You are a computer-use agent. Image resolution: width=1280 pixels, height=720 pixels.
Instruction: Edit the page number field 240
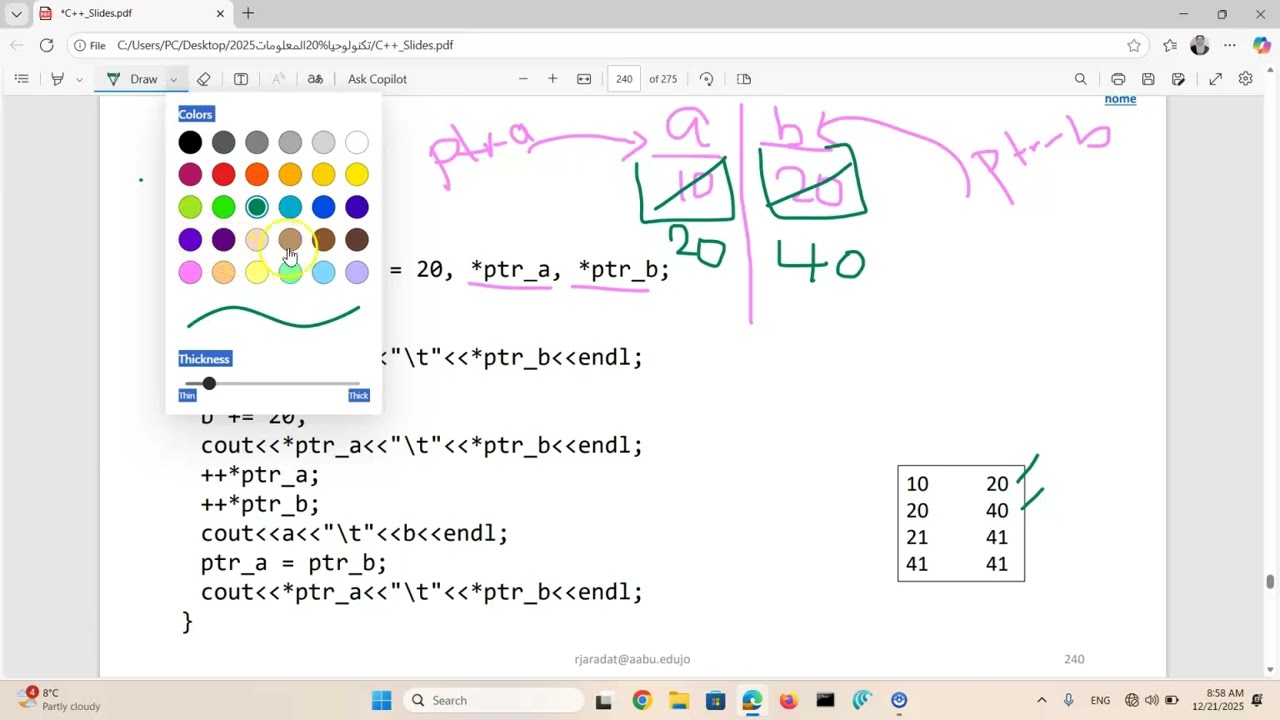coord(625,79)
